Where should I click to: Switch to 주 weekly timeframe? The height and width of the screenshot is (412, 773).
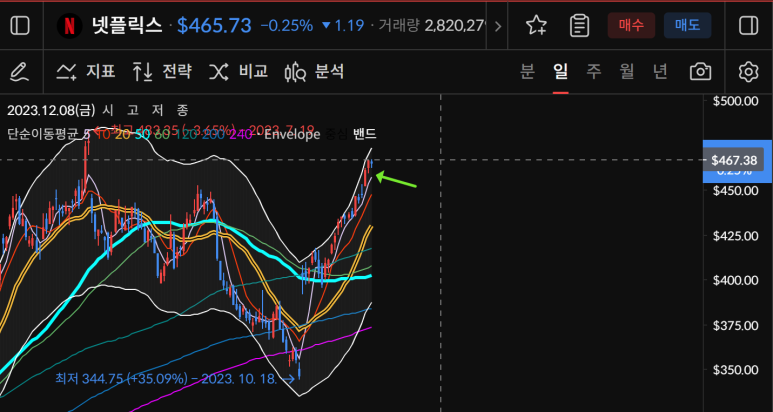594,72
